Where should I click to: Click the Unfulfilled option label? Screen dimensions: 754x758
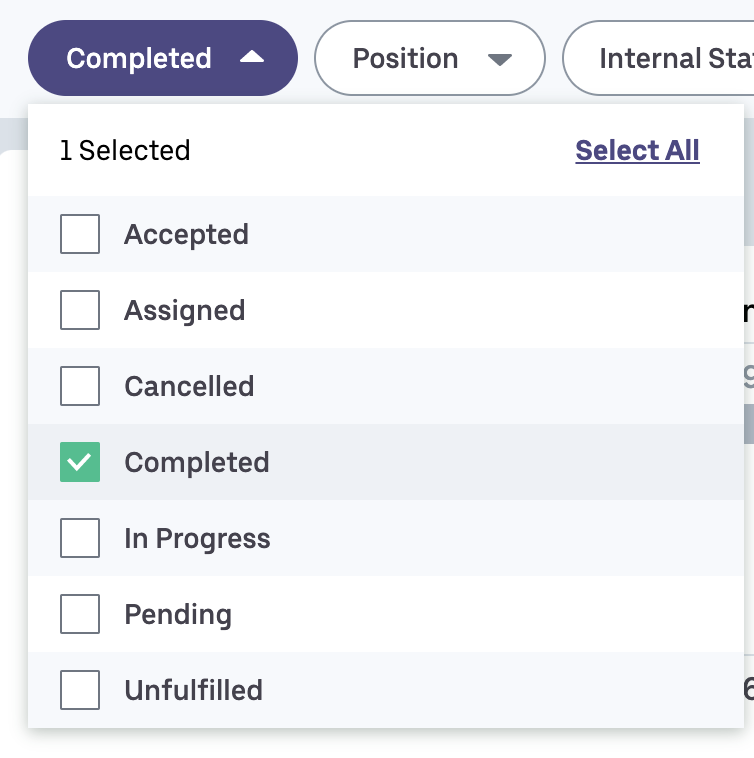[193, 691]
